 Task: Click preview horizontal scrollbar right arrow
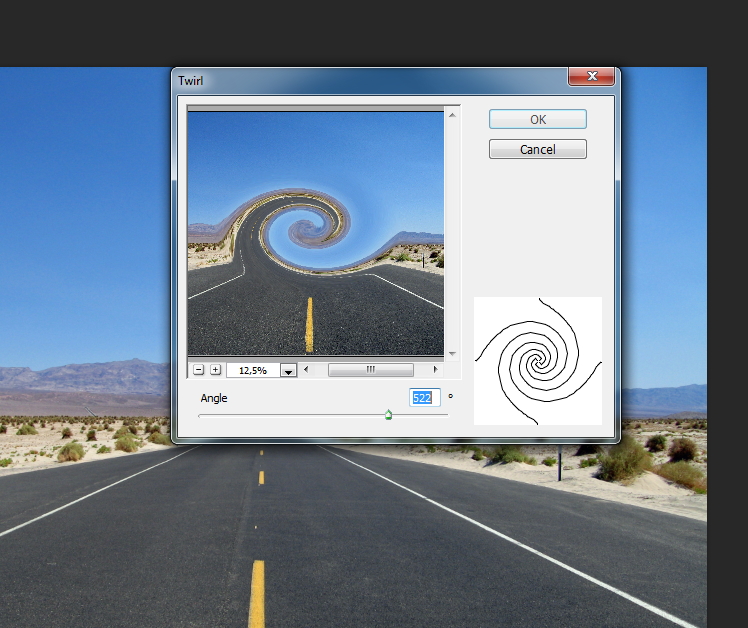point(434,369)
